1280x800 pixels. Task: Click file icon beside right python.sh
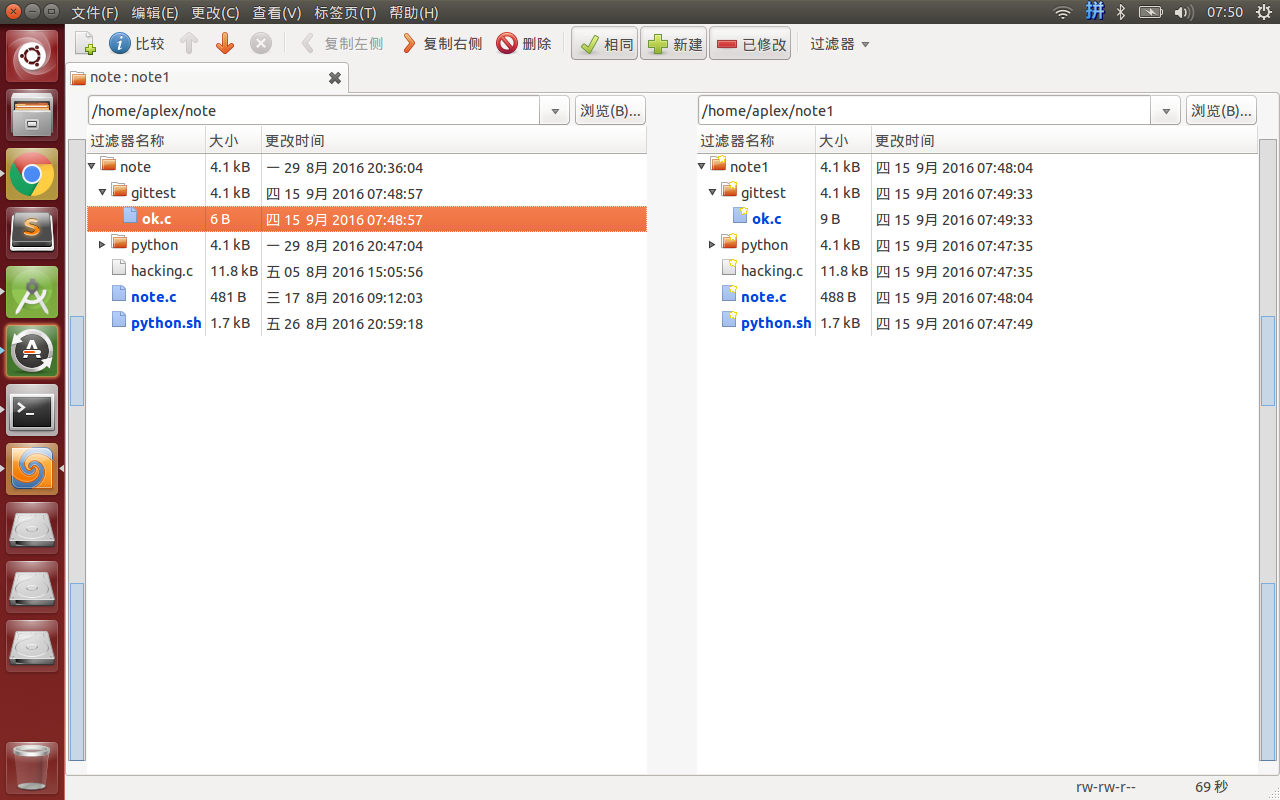pyautogui.click(x=729, y=322)
